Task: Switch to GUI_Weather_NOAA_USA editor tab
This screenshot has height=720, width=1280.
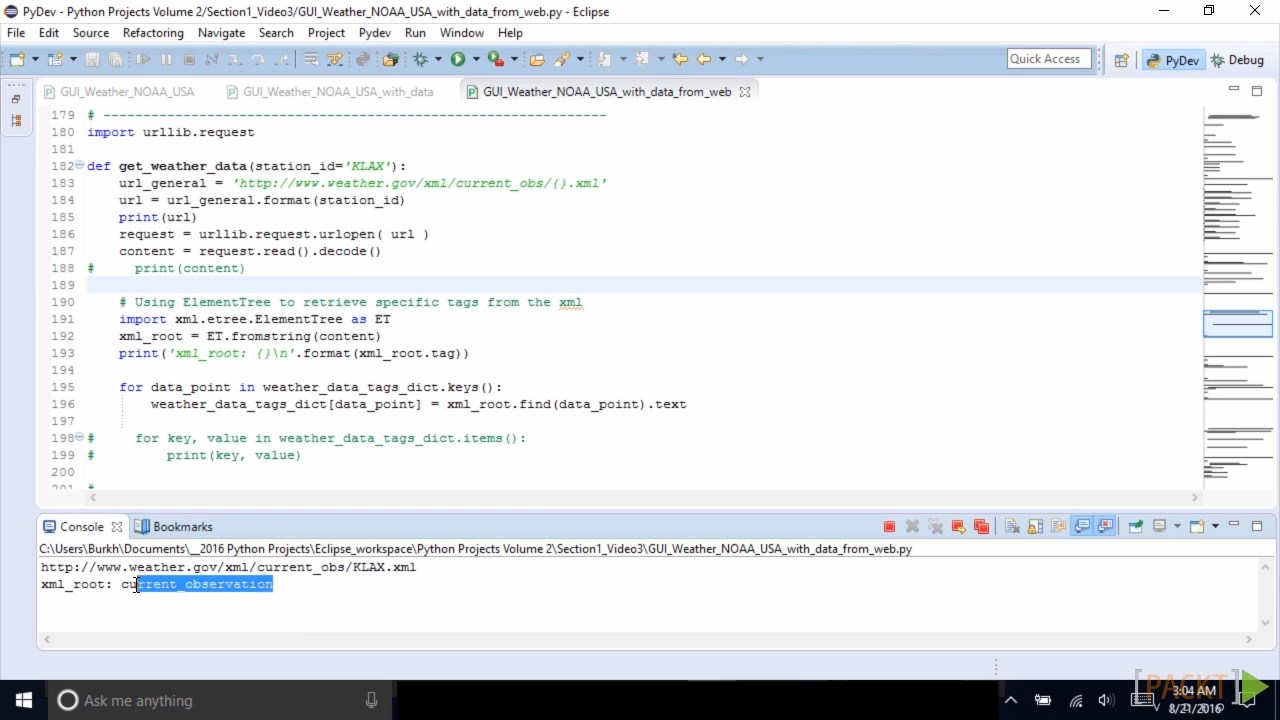Action: [118, 91]
